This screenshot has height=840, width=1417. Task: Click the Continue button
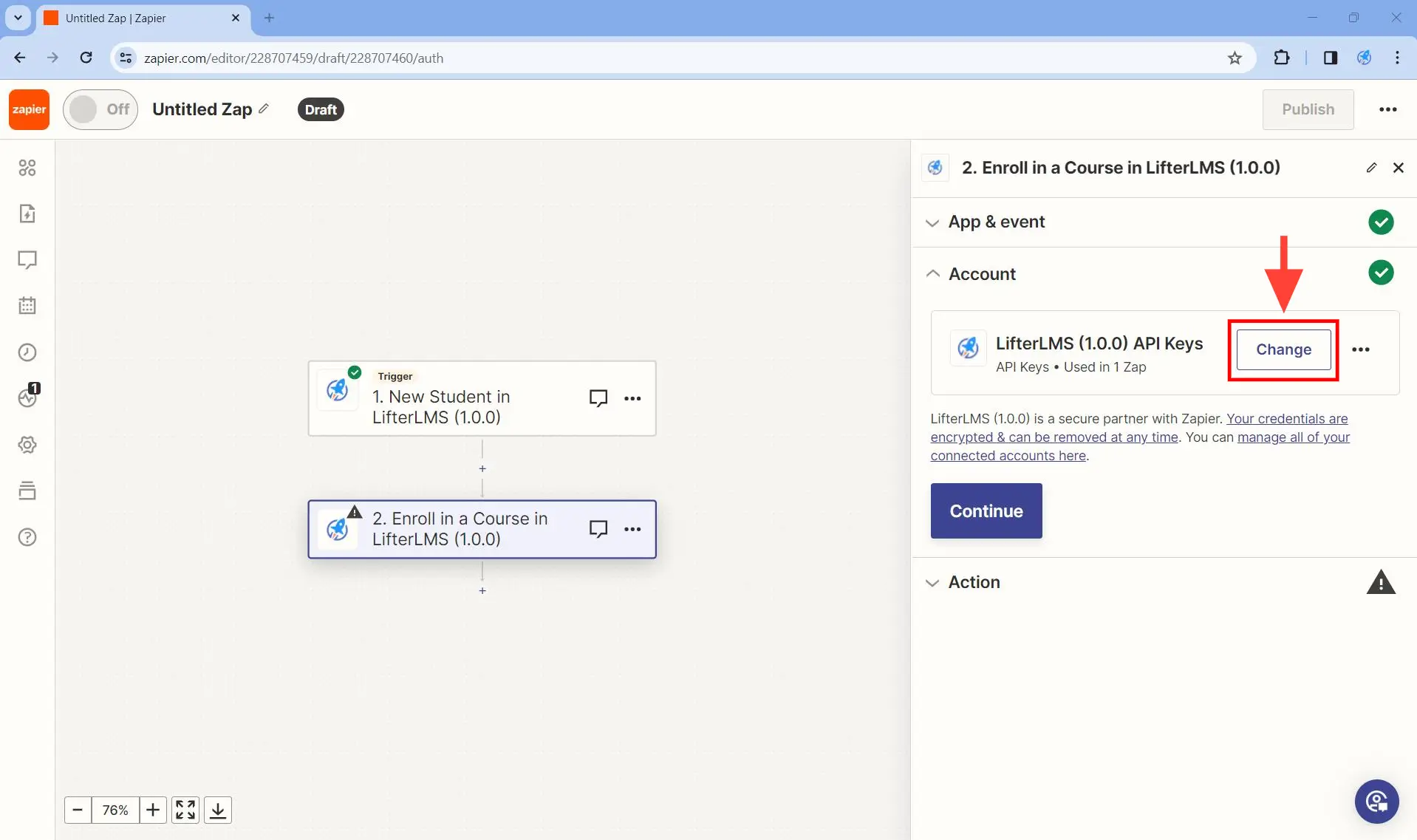tap(986, 511)
